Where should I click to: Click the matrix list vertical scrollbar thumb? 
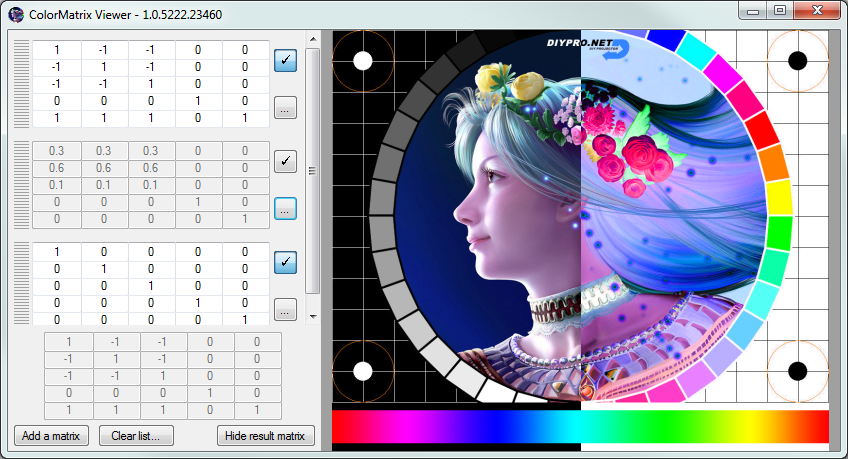[x=313, y=171]
